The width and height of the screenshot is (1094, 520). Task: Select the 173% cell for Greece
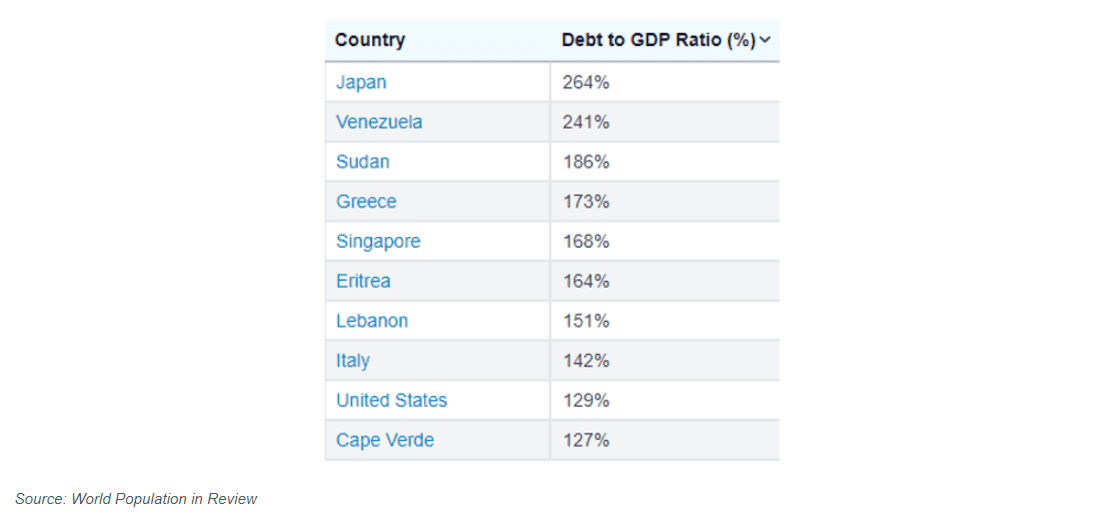coord(586,202)
